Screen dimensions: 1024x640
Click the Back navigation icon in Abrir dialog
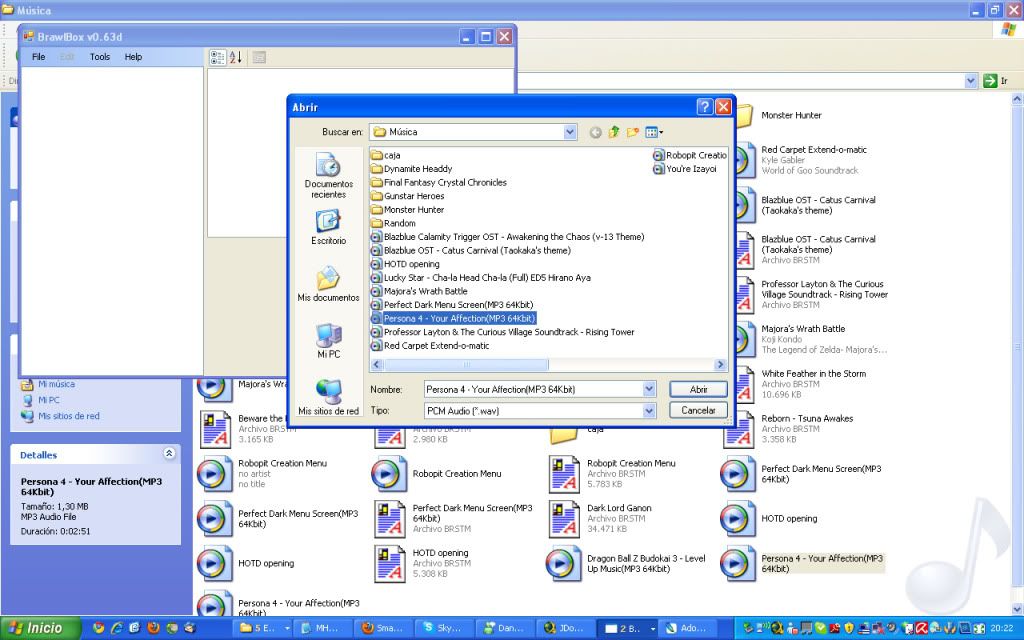tap(596, 132)
